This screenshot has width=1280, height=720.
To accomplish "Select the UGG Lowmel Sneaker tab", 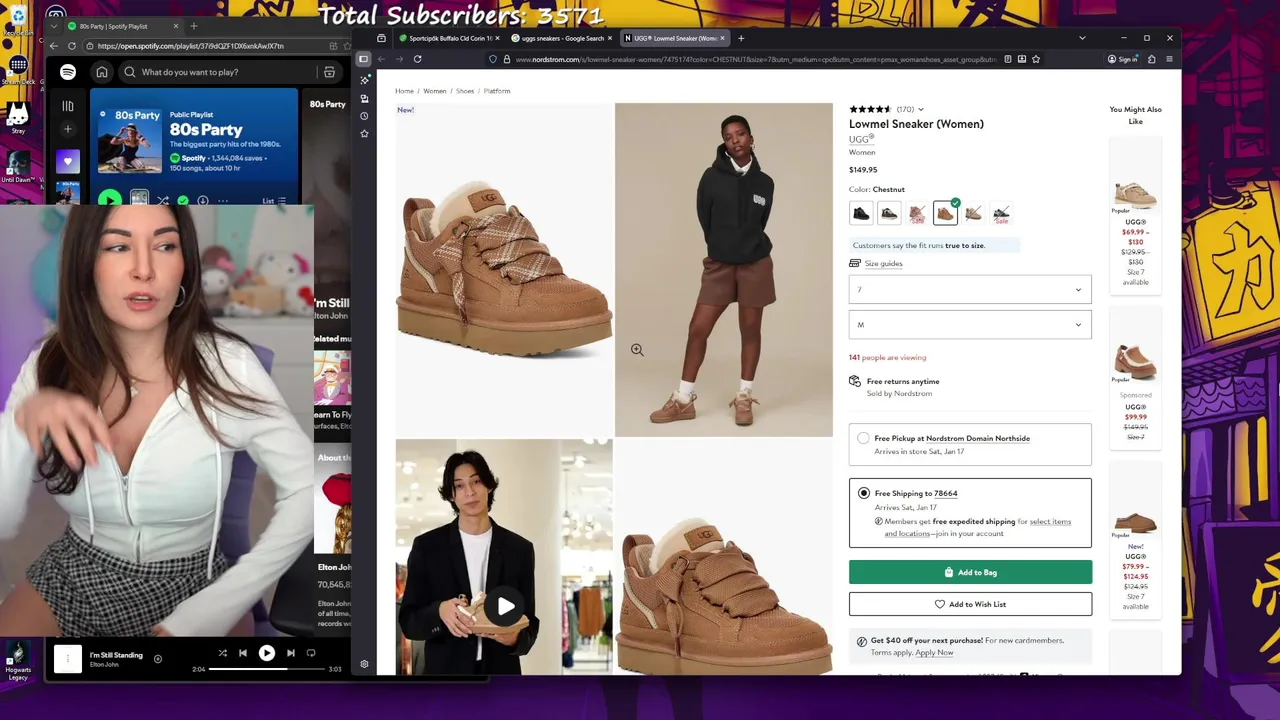I will 675,38.
